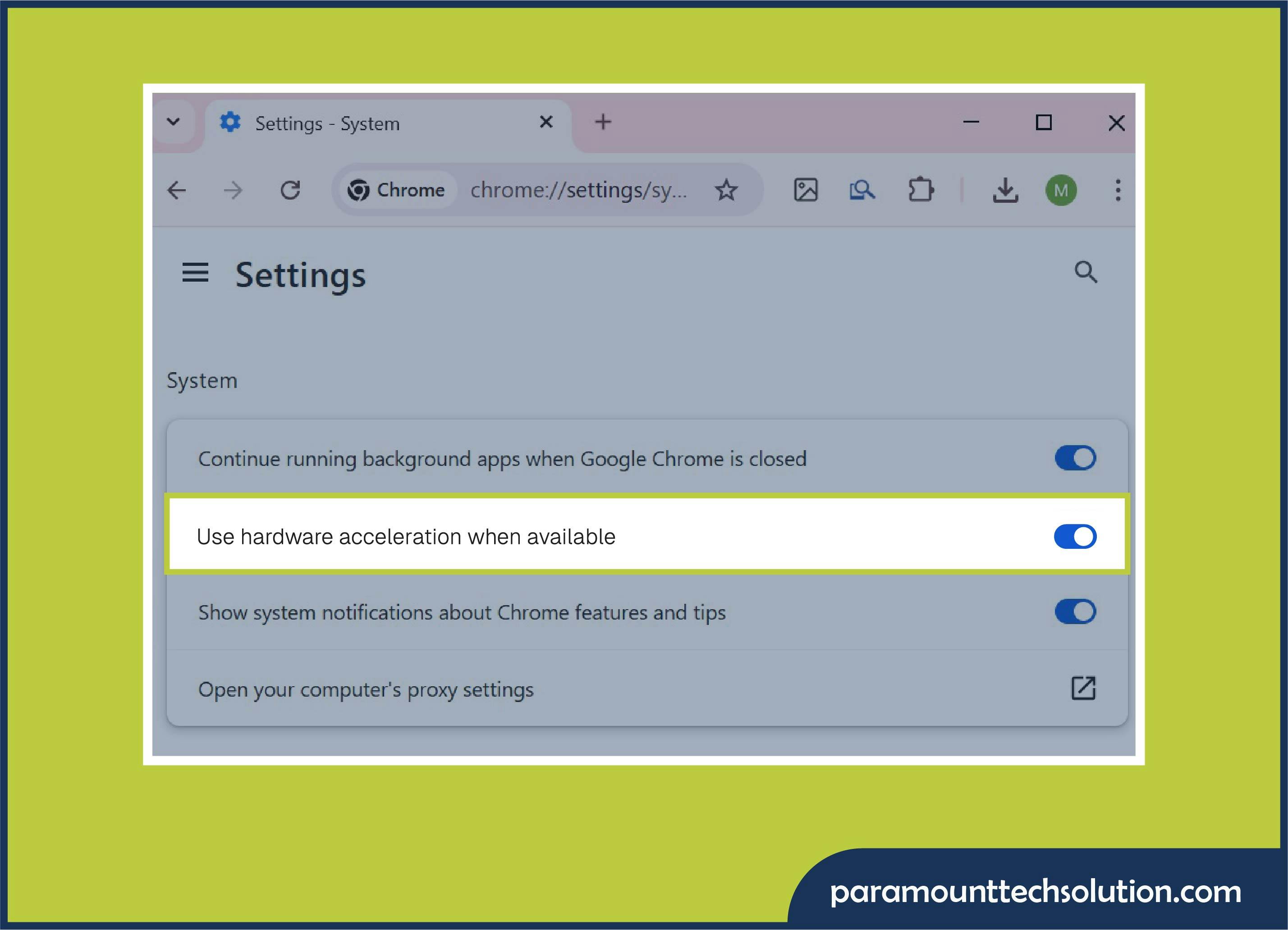The image size is (1288, 930).
Task: Toggle Use hardware acceleration when available
Action: [x=1074, y=535]
